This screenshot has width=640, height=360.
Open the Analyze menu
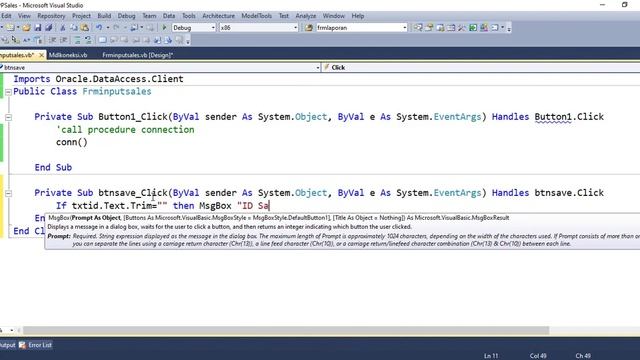coord(305,16)
